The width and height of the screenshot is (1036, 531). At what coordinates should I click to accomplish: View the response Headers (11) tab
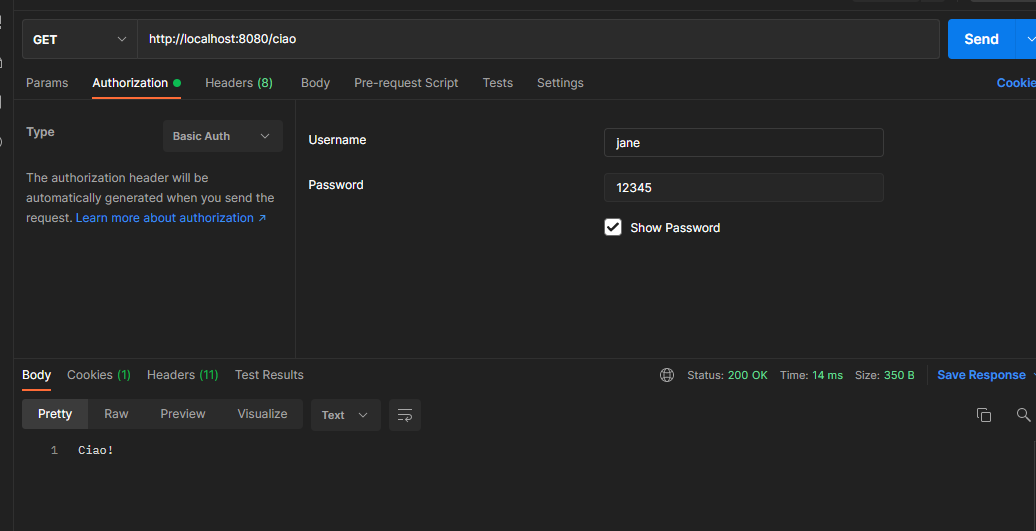[182, 374]
